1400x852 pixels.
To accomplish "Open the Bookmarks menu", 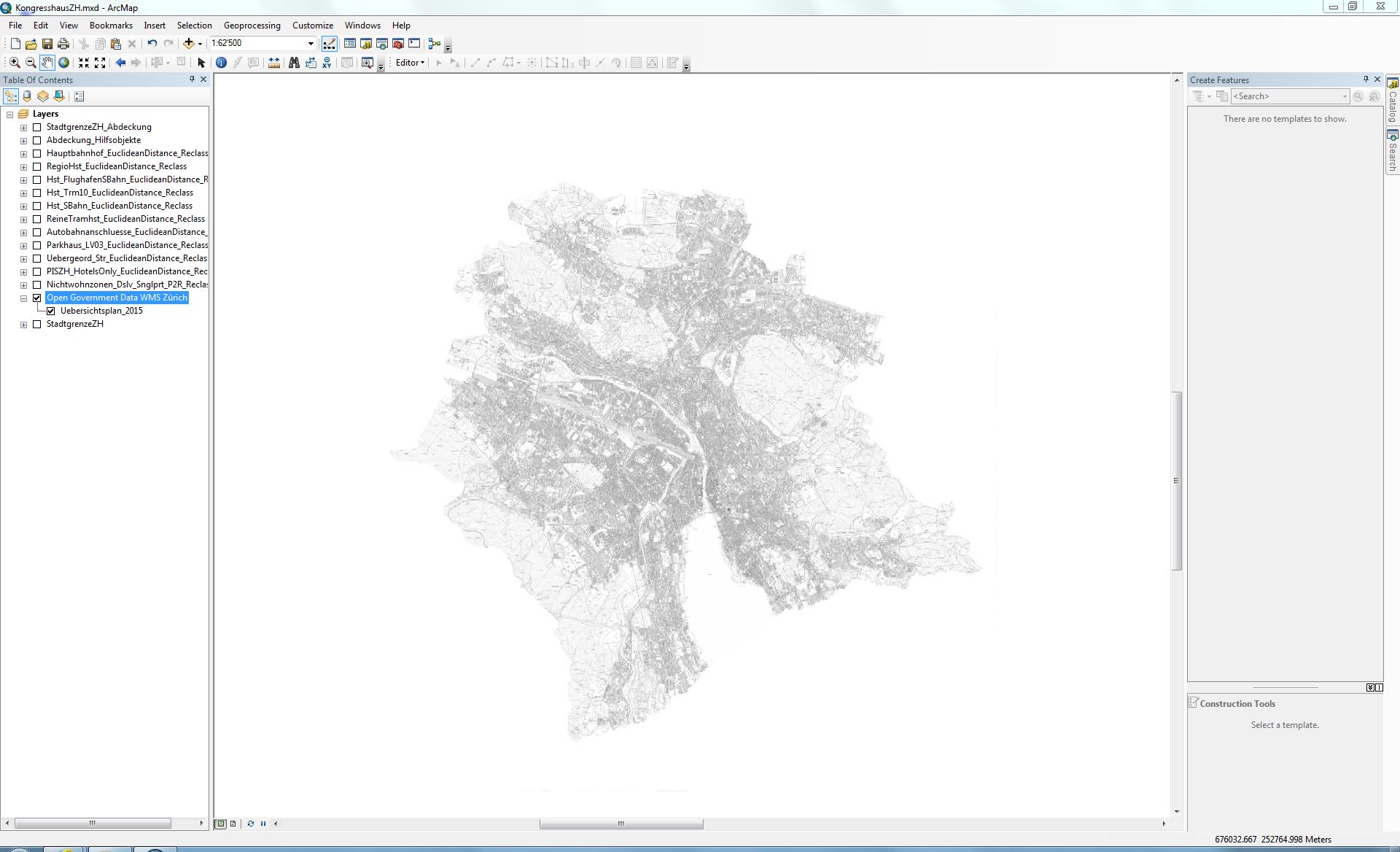I will coord(111,26).
